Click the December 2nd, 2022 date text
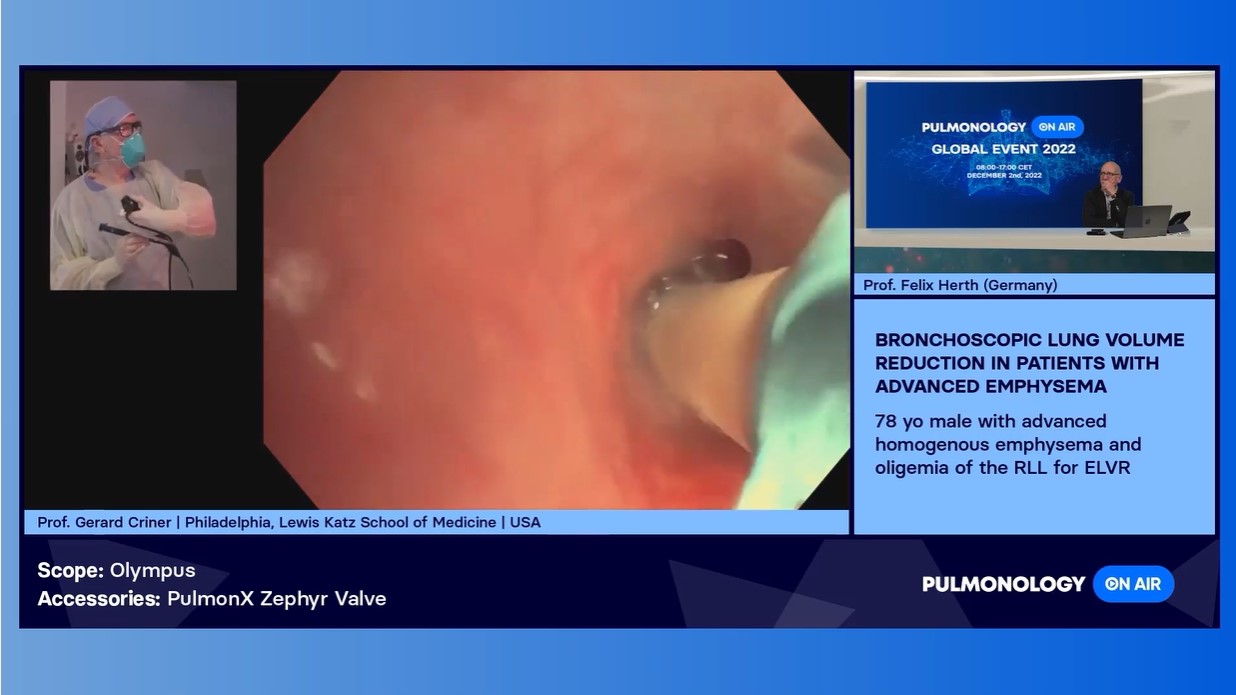This screenshot has height=695, width=1236. pyautogui.click(x=1003, y=175)
